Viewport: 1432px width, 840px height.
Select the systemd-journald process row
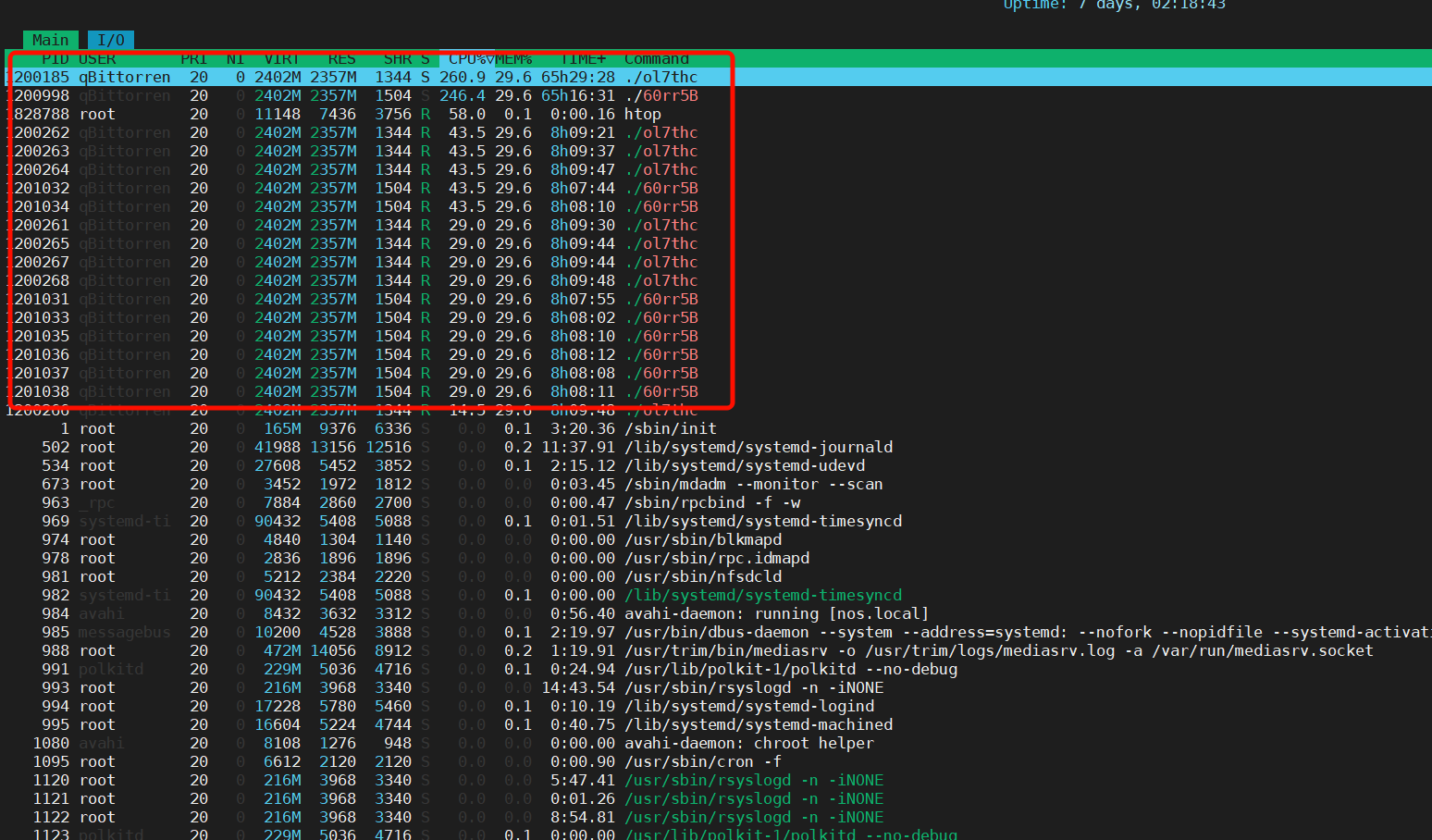click(x=718, y=447)
